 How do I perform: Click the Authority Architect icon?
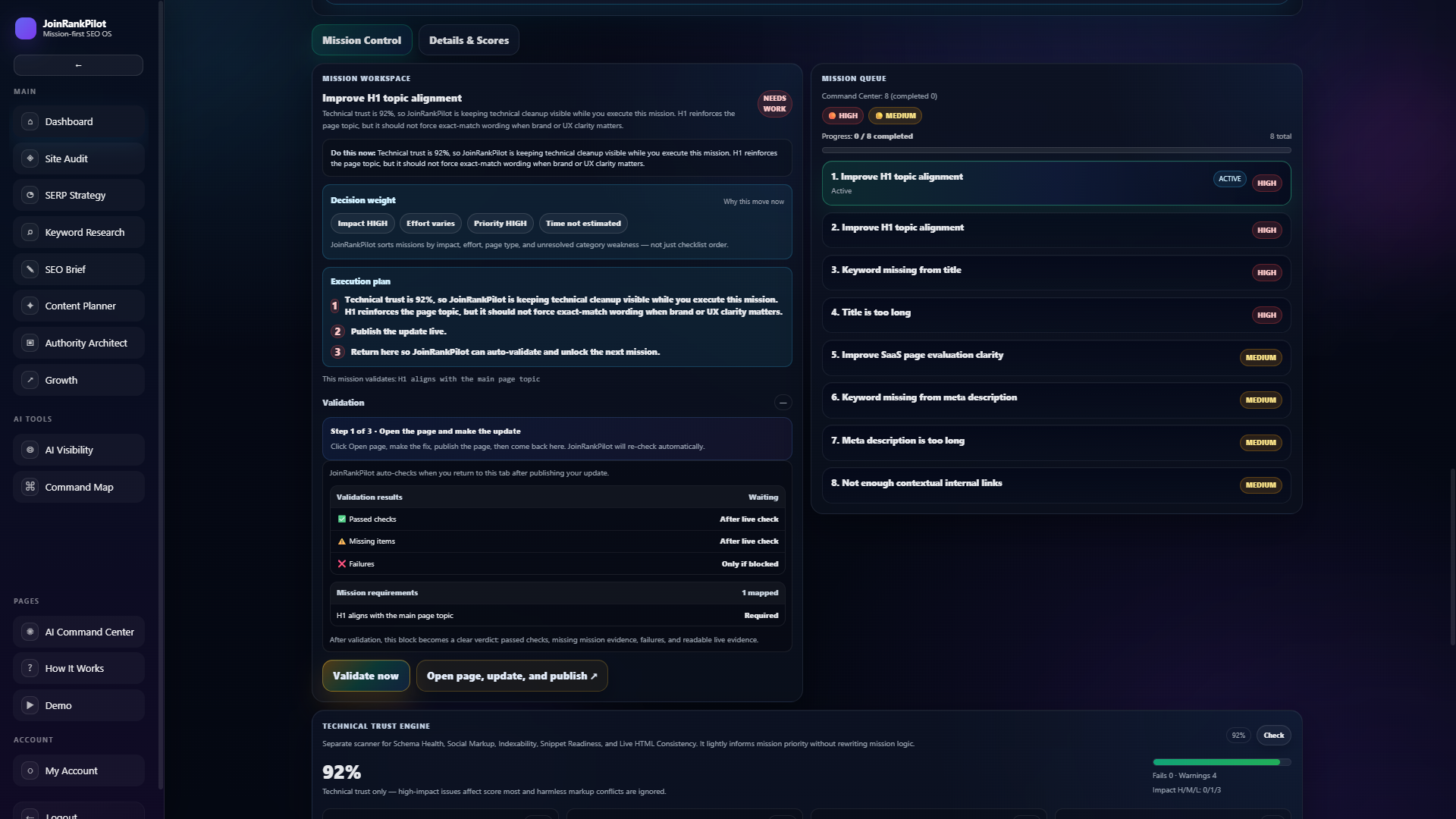coord(30,343)
